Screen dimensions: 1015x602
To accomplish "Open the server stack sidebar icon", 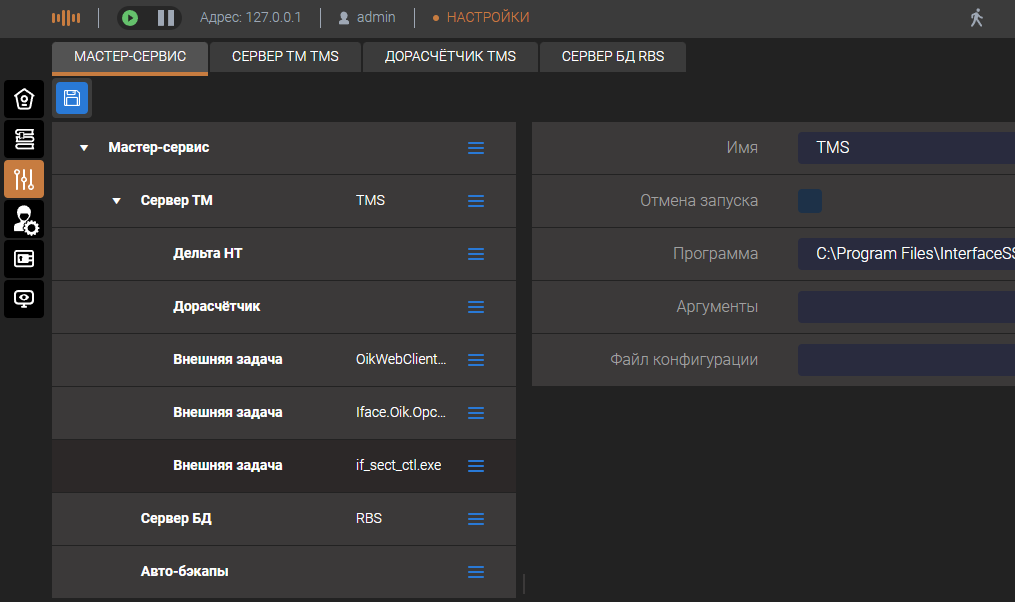I will pos(24,139).
